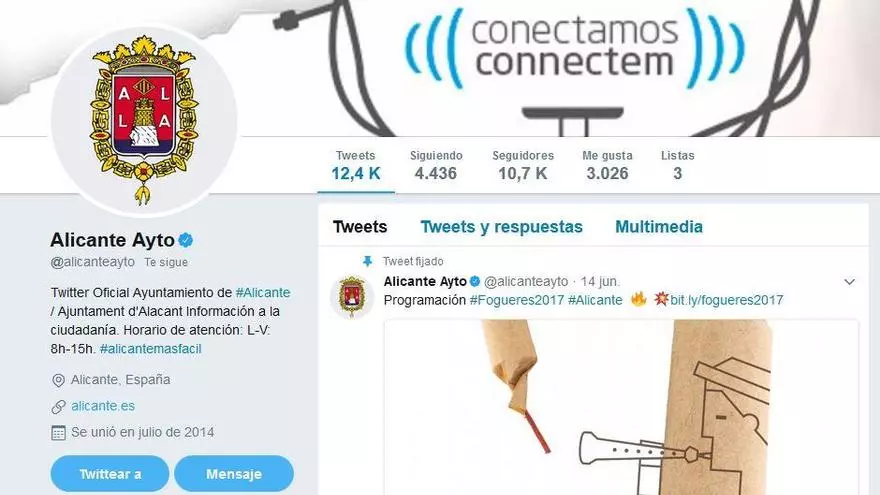This screenshot has width=880, height=495.
Task: Click the verified badge beside Alicante Ayto profile name
Action: tap(186, 240)
